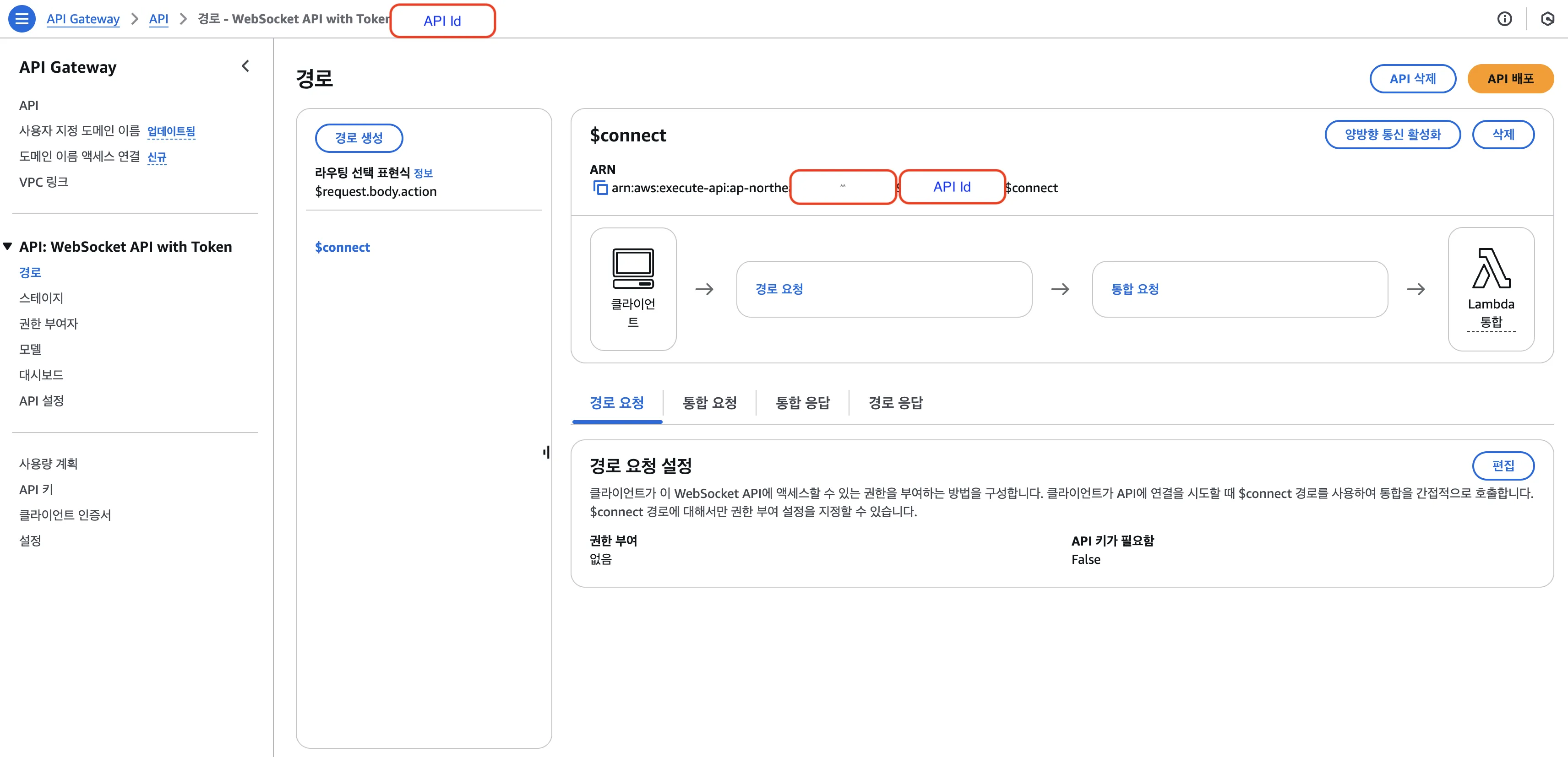Copy the ARN using the copy icon
Image resolution: width=1568 pixels, height=757 pixels.
pyautogui.click(x=600, y=188)
